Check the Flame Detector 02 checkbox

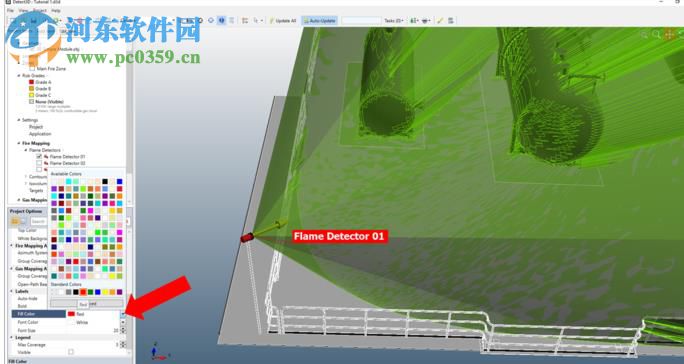[39, 163]
